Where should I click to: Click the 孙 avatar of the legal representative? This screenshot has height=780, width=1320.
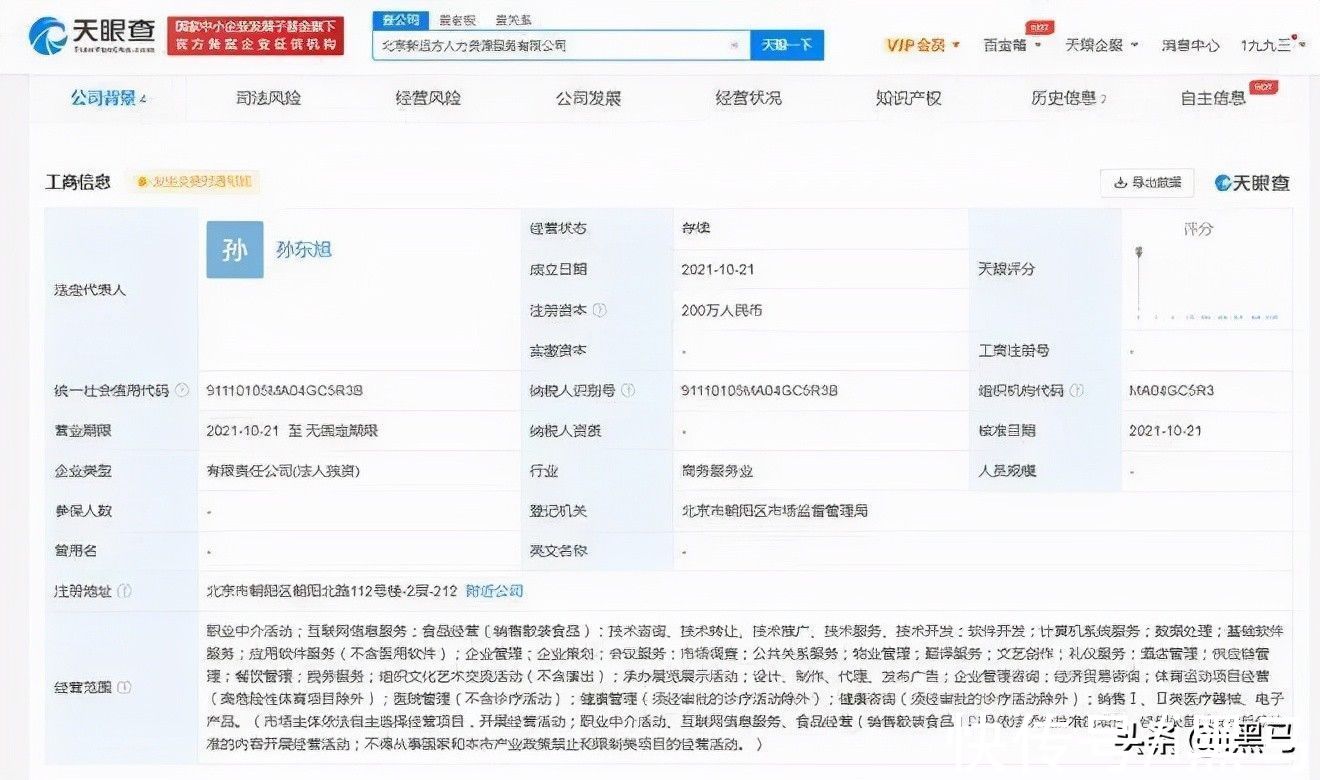[235, 250]
